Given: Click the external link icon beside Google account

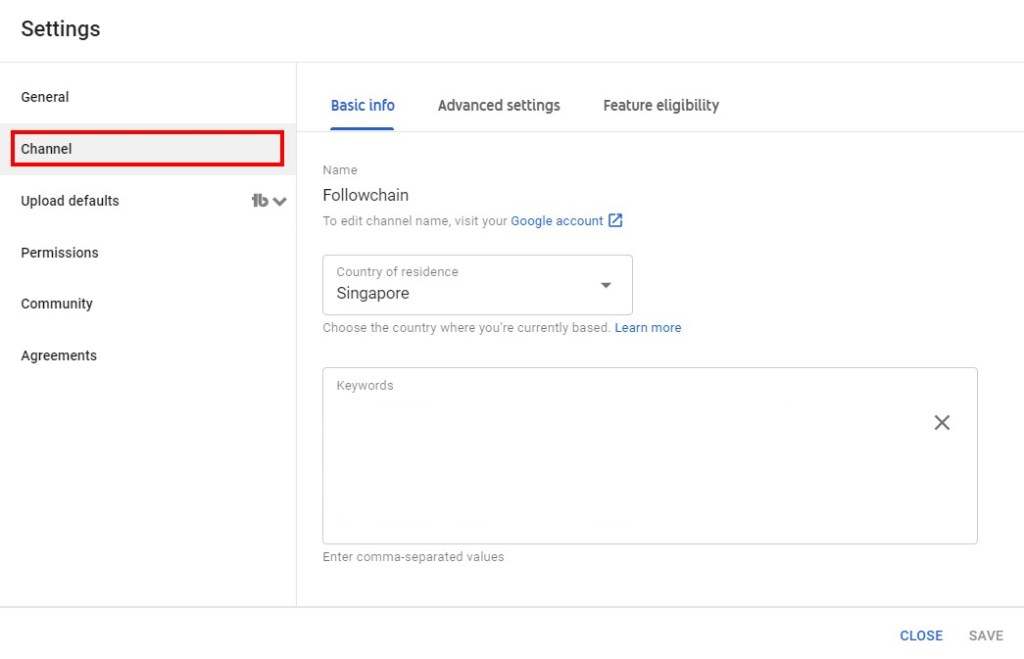Looking at the screenshot, I should point(615,220).
